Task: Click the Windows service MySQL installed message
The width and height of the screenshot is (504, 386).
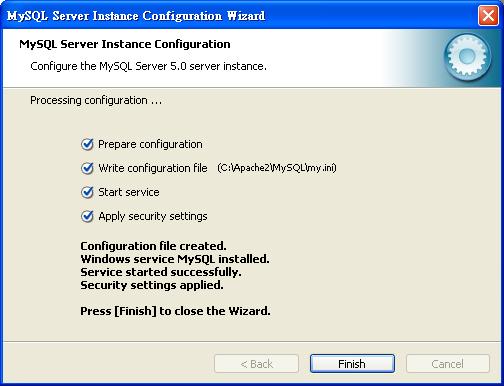Action: [175, 259]
